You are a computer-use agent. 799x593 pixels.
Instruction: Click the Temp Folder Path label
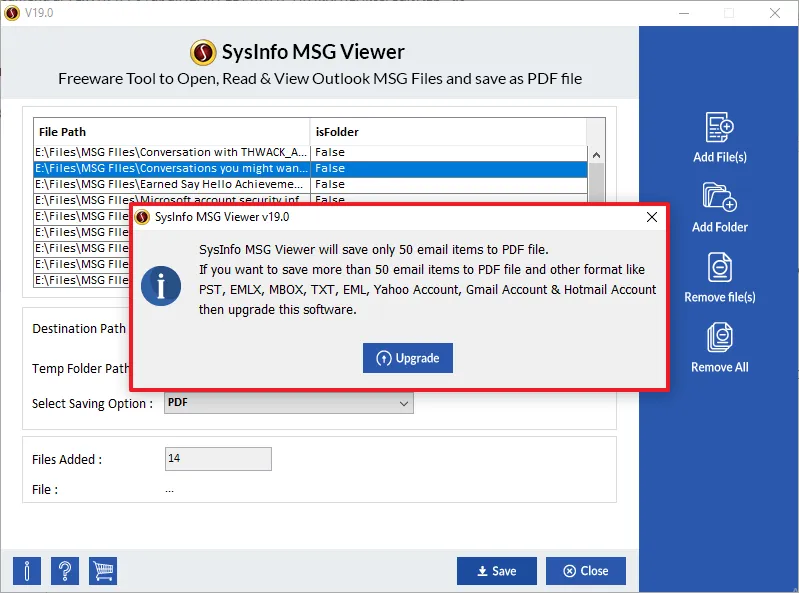coord(81,368)
